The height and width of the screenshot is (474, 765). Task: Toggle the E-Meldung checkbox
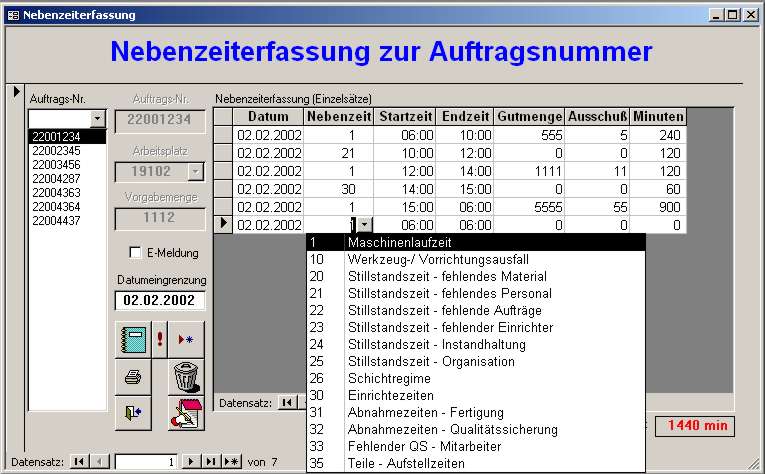tap(136, 253)
